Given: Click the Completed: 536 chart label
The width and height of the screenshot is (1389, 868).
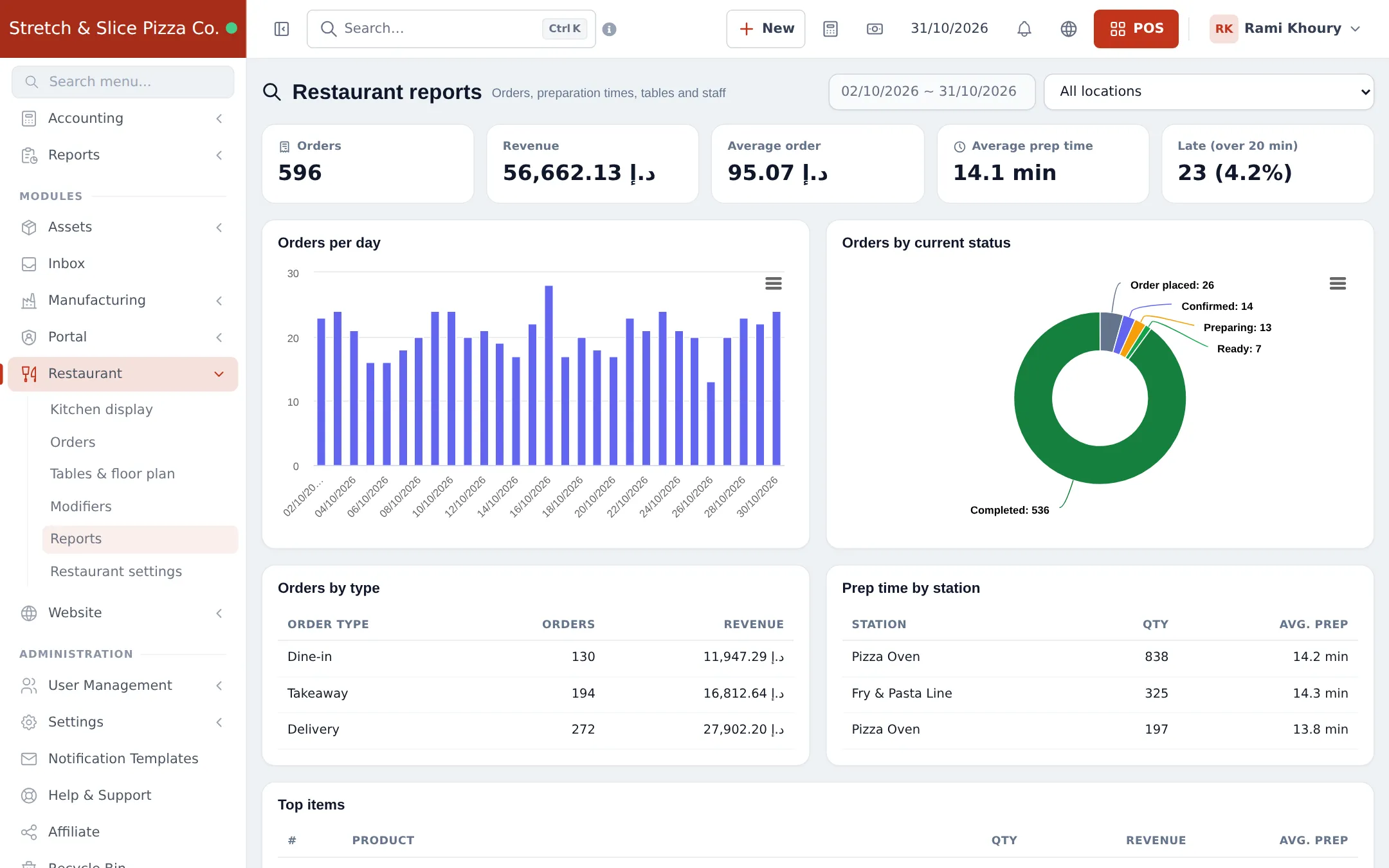Looking at the screenshot, I should (x=1010, y=511).
